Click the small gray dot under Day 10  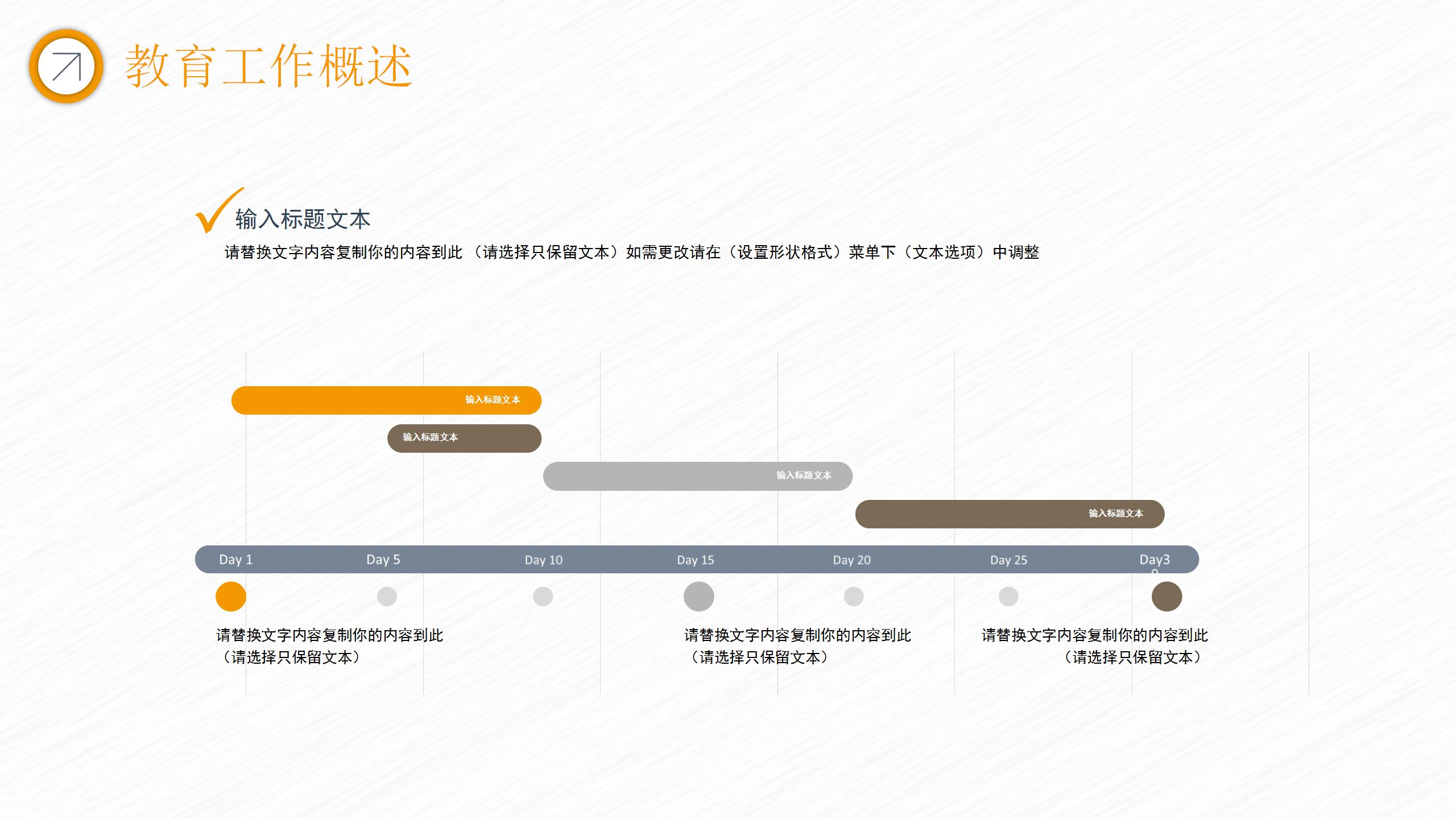tap(543, 596)
